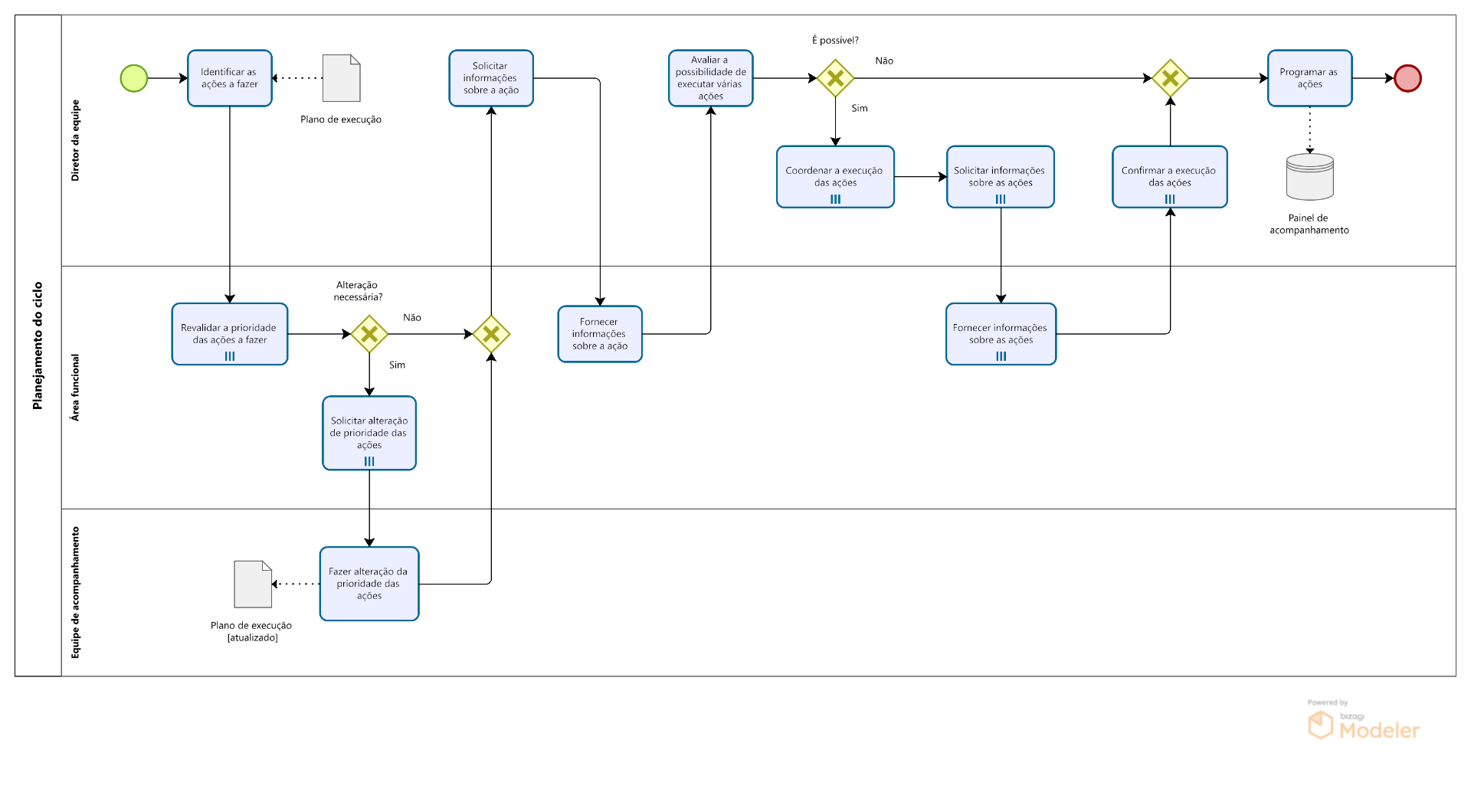This screenshot has height=812, width=1471.
Task: Select the 'Painel de acompanhamento' database icon
Action: [1309, 177]
